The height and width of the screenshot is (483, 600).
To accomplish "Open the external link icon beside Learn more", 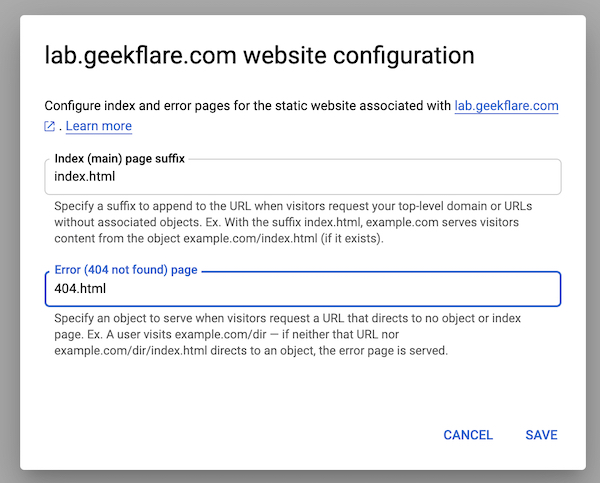I will pyautogui.click(x=50, y=126).
